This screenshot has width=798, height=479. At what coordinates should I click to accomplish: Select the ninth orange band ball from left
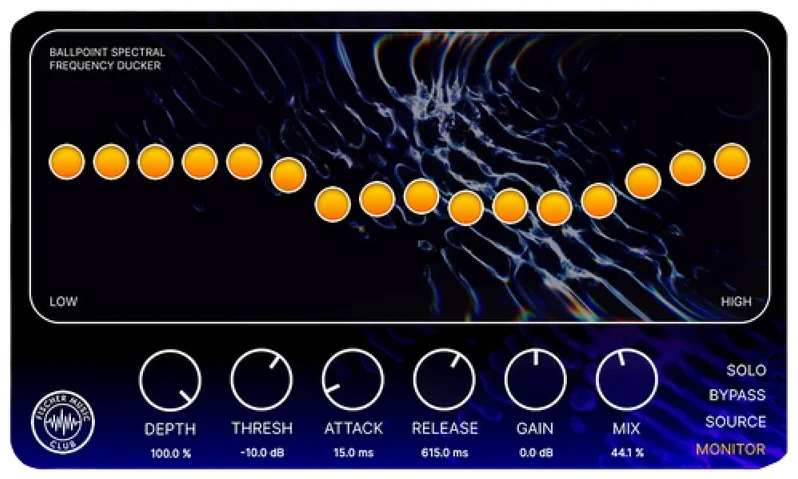coord(421,196)
